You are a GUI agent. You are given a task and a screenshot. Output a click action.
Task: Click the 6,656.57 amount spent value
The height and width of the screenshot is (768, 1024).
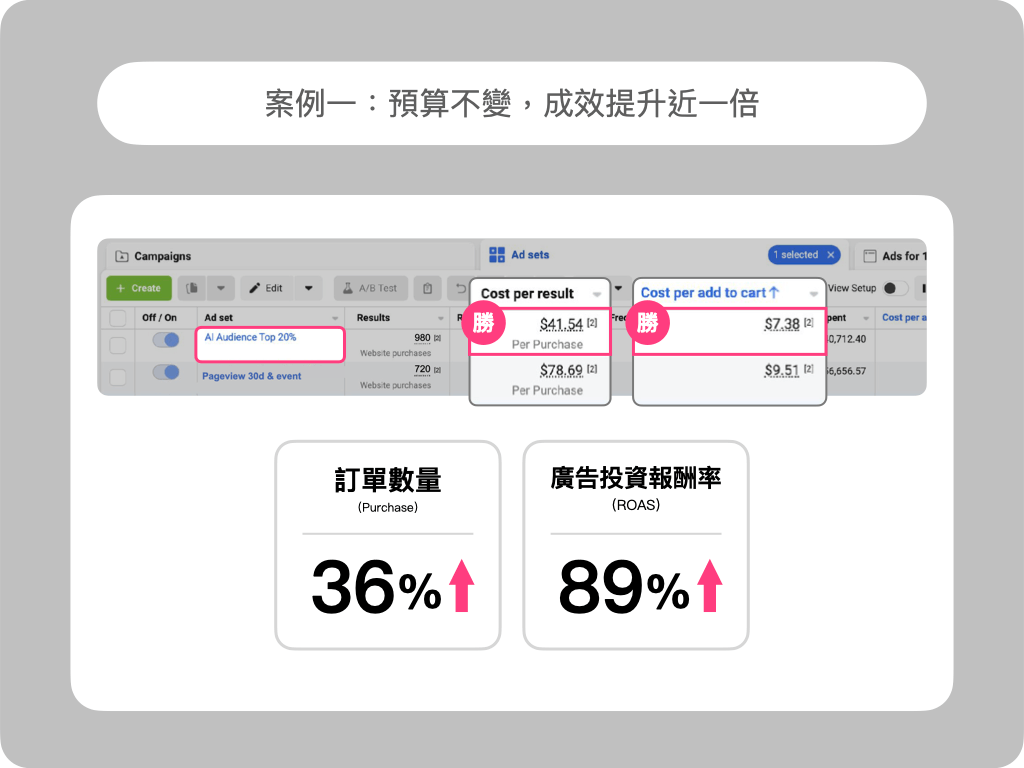click(x=846, y=371)
